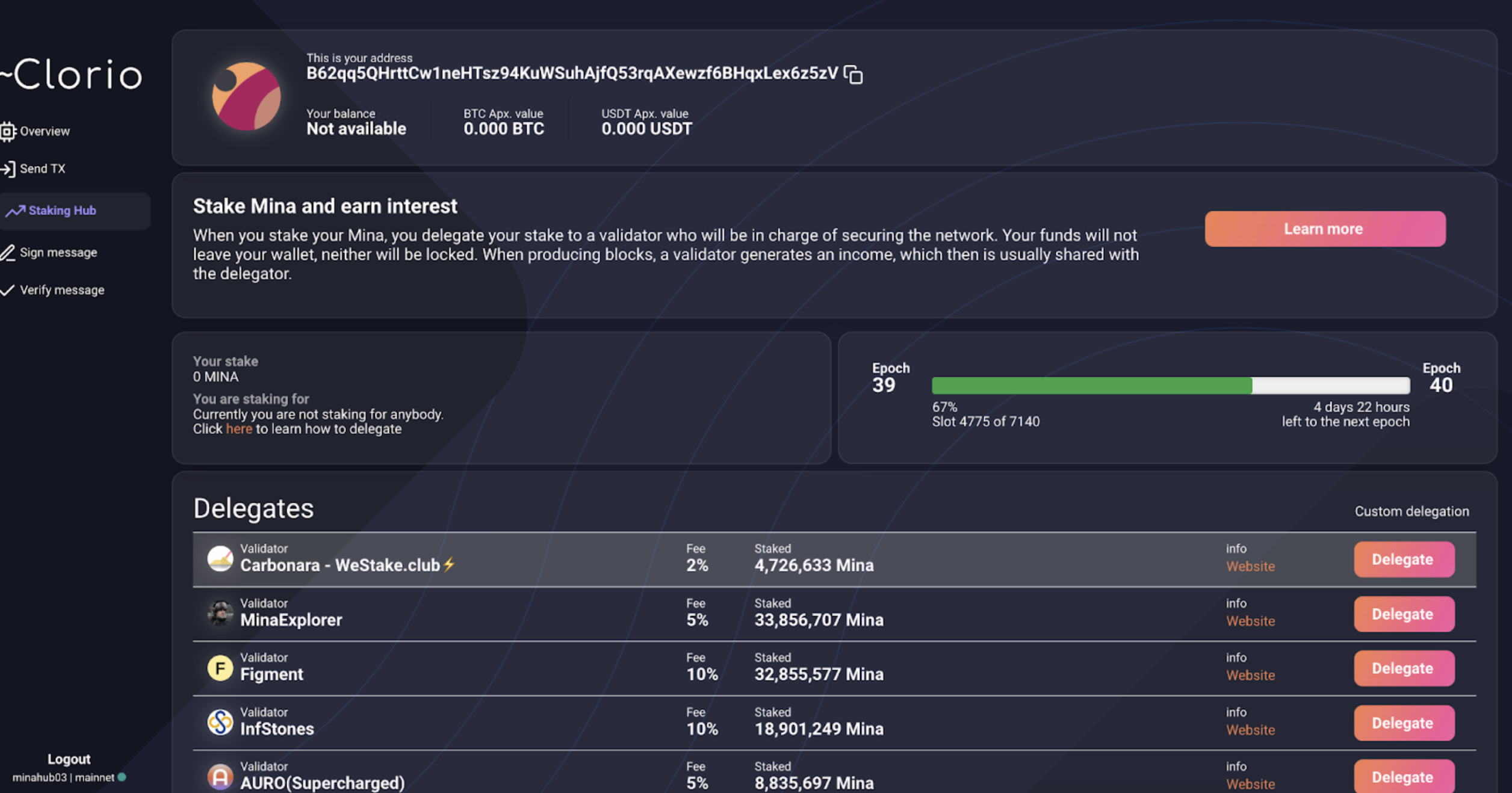This screenshot has height=793, width=1512.
Task: Click Delegate for Carbonara WeStake.club
Action: pyautogui.click(x=1401, y=559)
